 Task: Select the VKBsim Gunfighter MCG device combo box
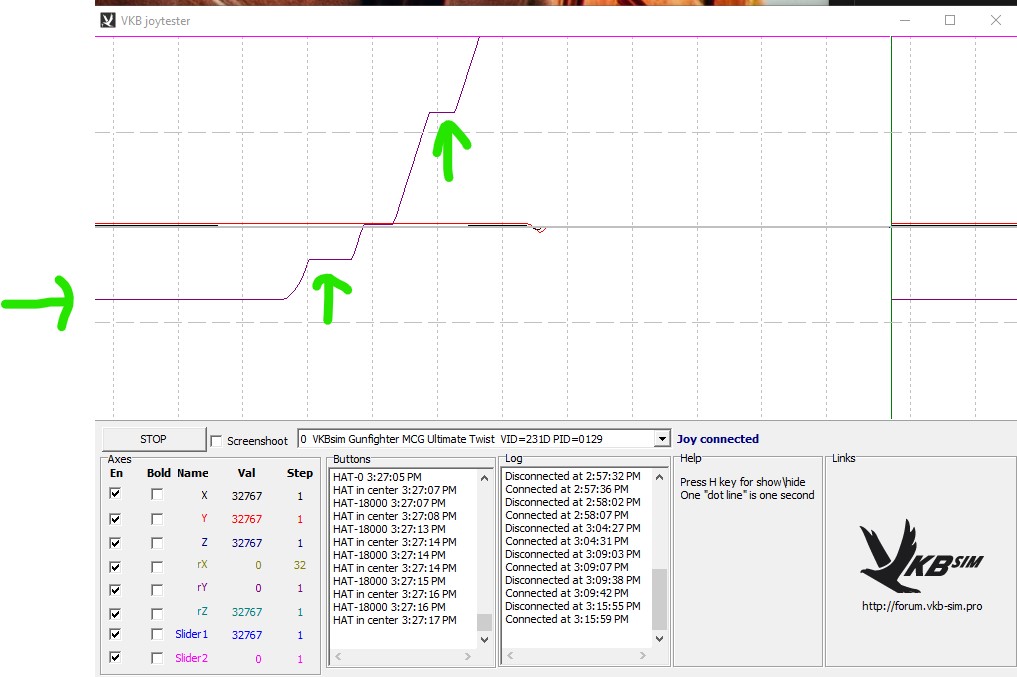483,439
